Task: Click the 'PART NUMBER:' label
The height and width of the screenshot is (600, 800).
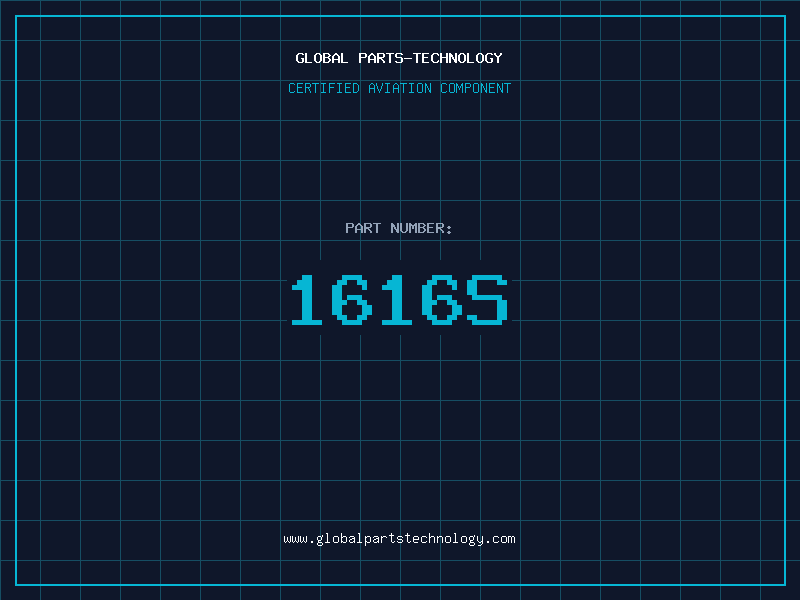Action: point(398,228)
